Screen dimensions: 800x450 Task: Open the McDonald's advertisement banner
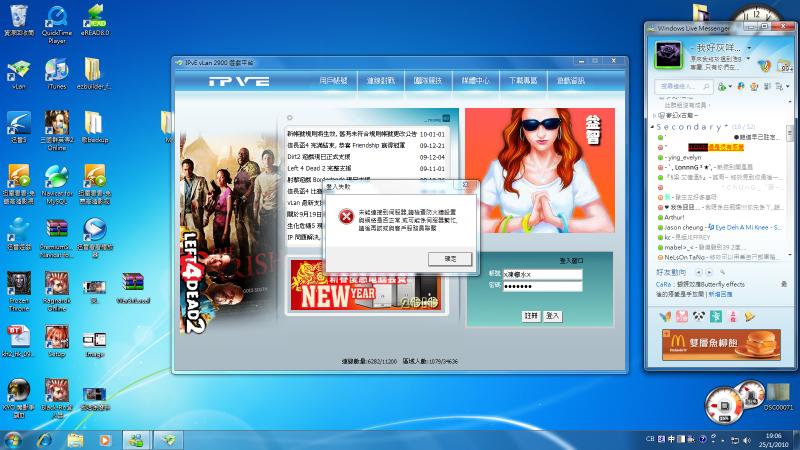click(x=721, y=344)
